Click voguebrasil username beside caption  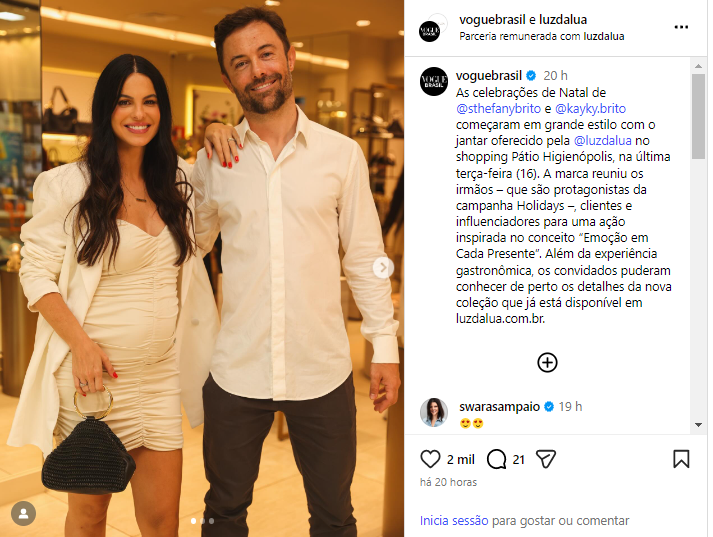click(489, 75)
